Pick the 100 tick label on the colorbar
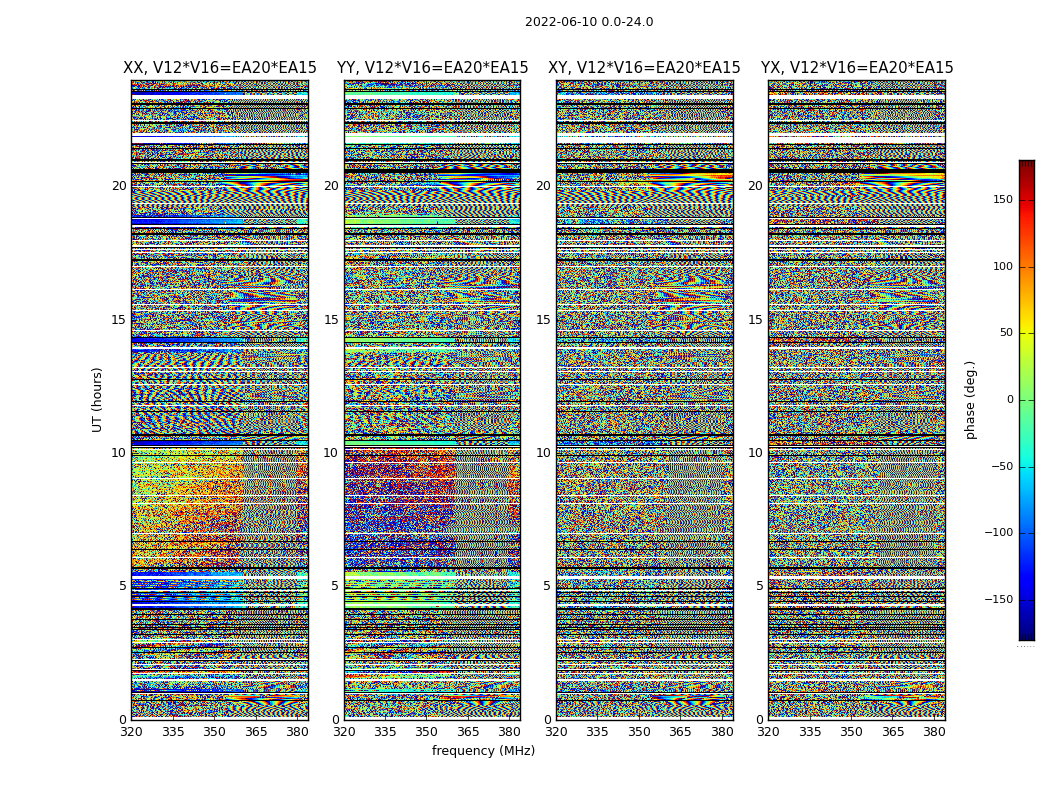 point(1003,266)
